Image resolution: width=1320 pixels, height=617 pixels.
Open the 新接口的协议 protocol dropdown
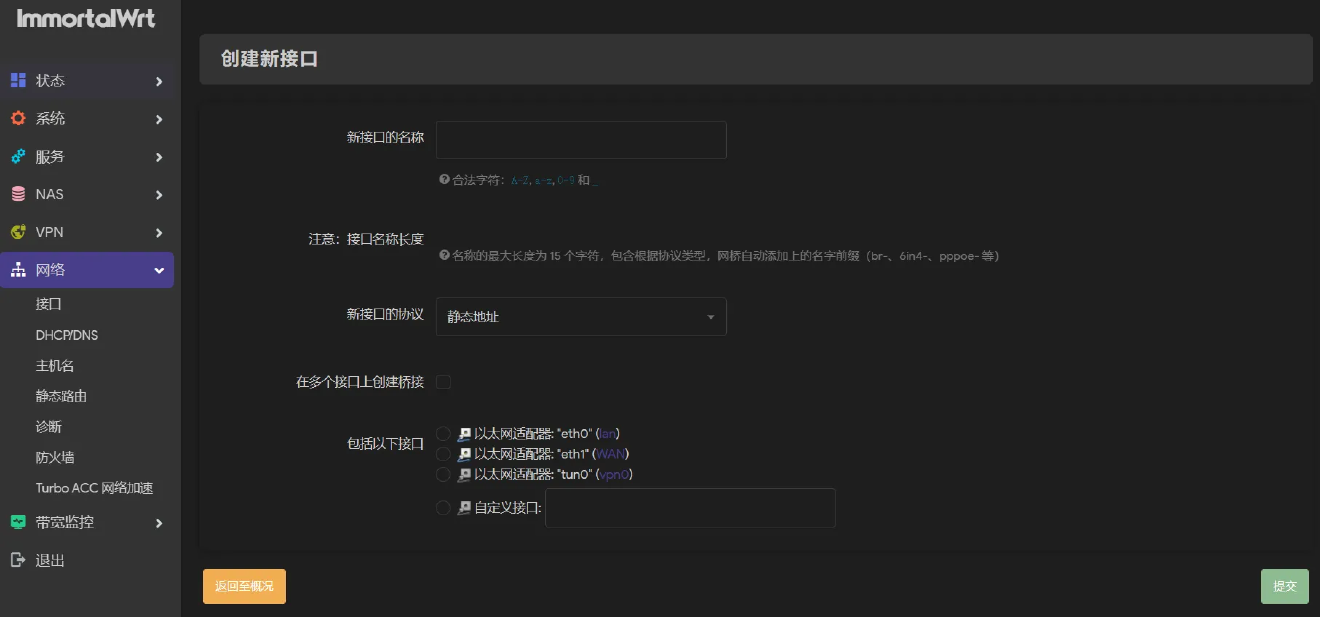coord(581,315)
